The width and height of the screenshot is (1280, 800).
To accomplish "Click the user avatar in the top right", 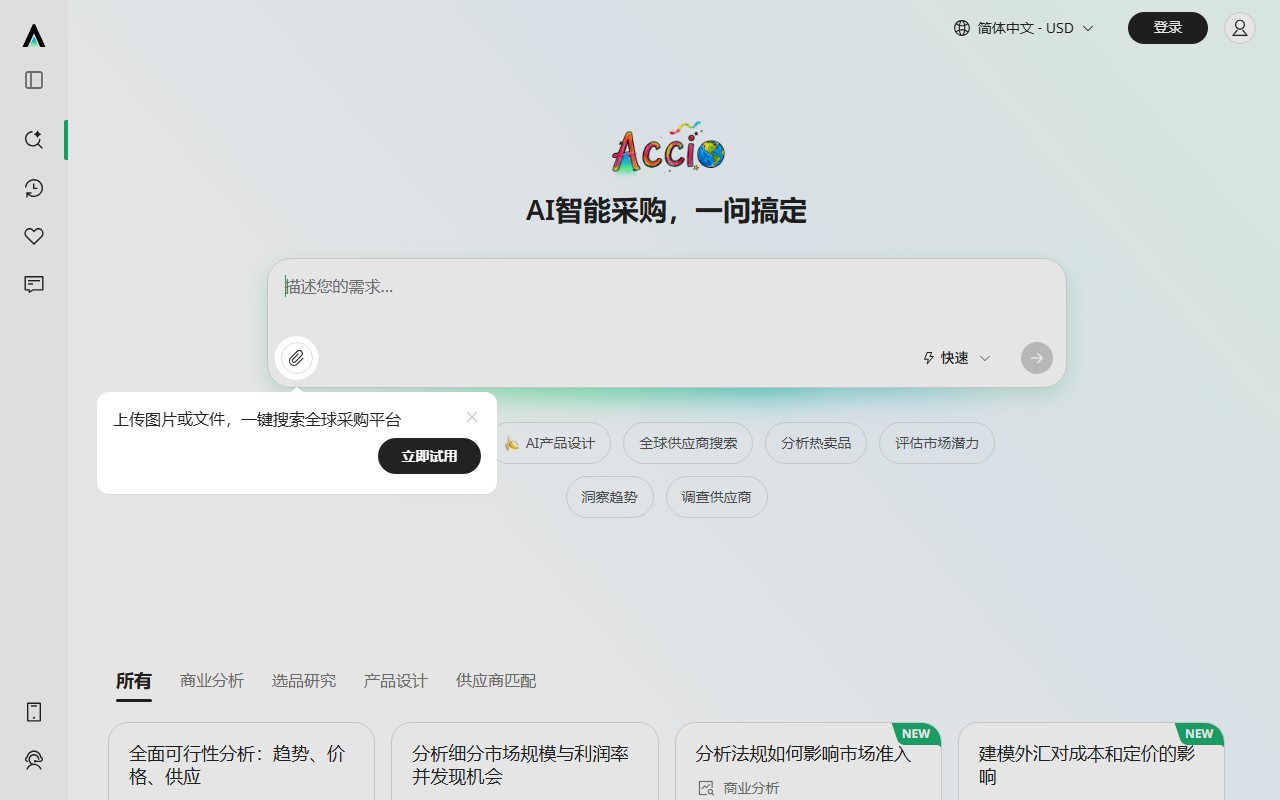I will tap(1240, 28).
